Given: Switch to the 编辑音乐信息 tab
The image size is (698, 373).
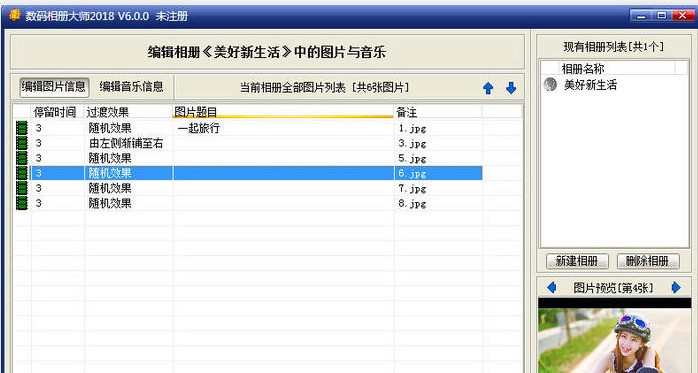Looking at the screenshot, I should pos(131,87).
